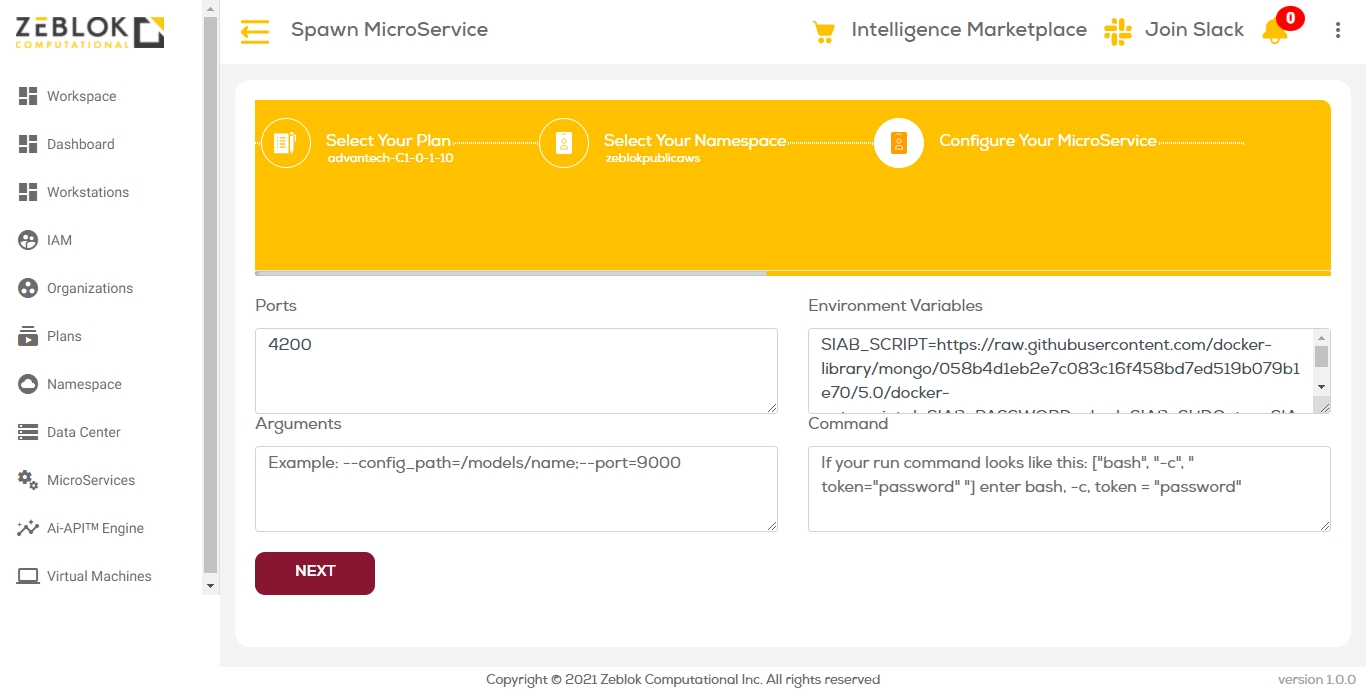Focus the Arguments text area
Image resolution: width=1366 pixels, height=697 pixels.
515,488
